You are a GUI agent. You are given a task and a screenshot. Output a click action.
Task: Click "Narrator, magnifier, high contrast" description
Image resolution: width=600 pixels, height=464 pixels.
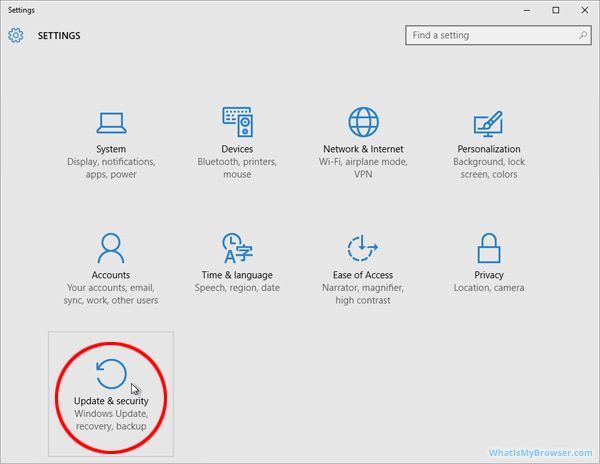[363, 294]
